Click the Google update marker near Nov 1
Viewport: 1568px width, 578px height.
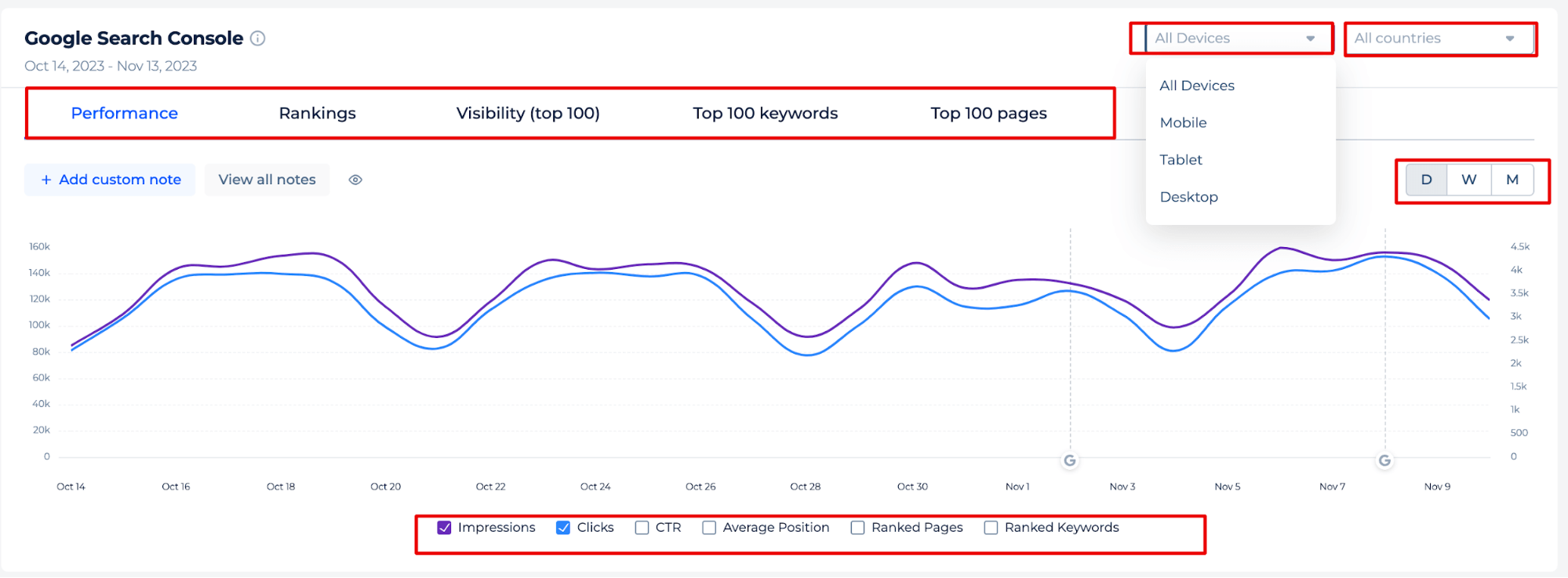1070,460
